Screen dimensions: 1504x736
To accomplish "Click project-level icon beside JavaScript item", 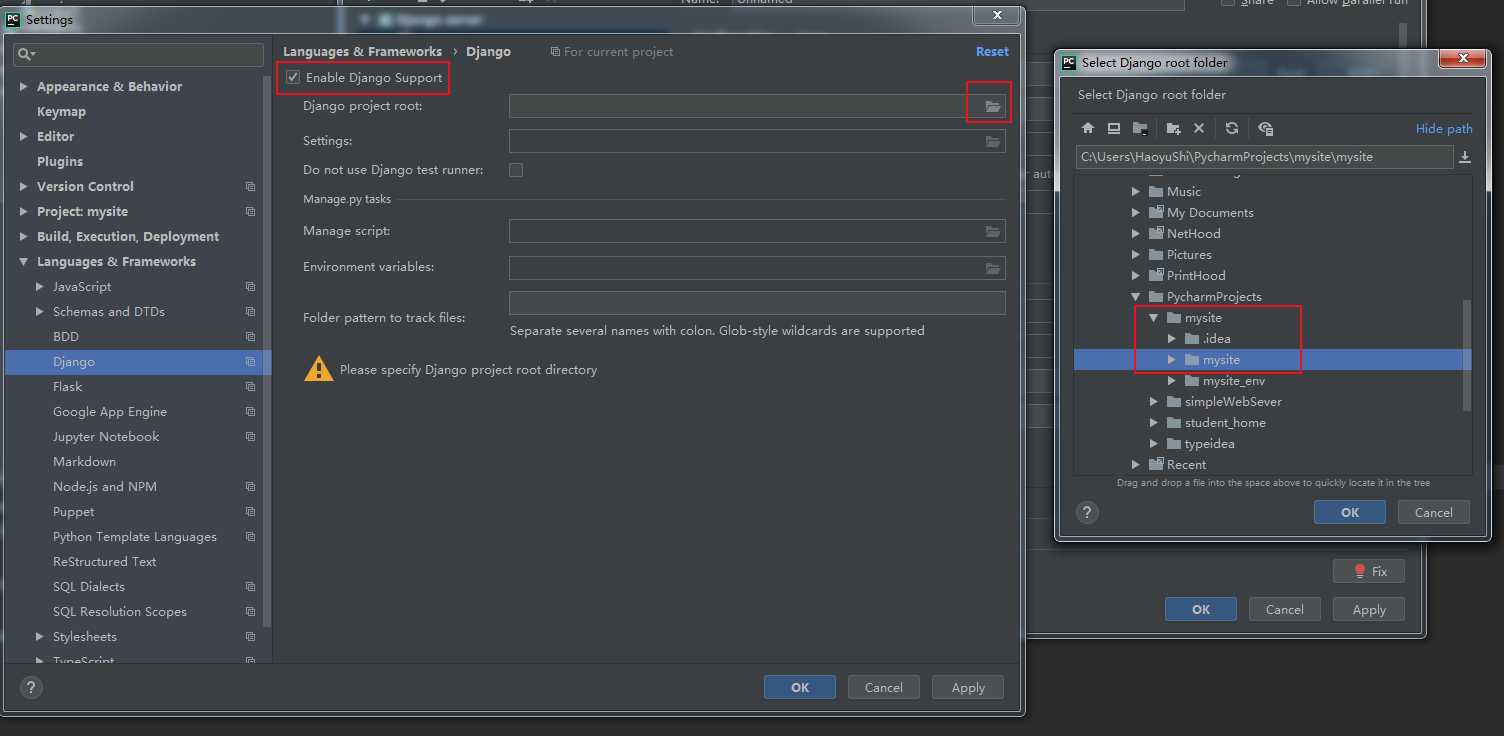I will (x=250, y=287).
